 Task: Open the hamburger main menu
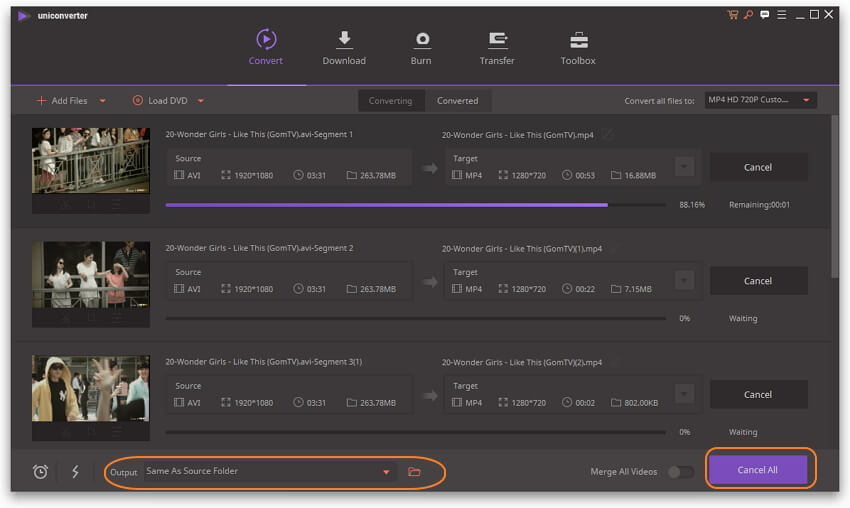pyautogui.click(x=781, y=15)
